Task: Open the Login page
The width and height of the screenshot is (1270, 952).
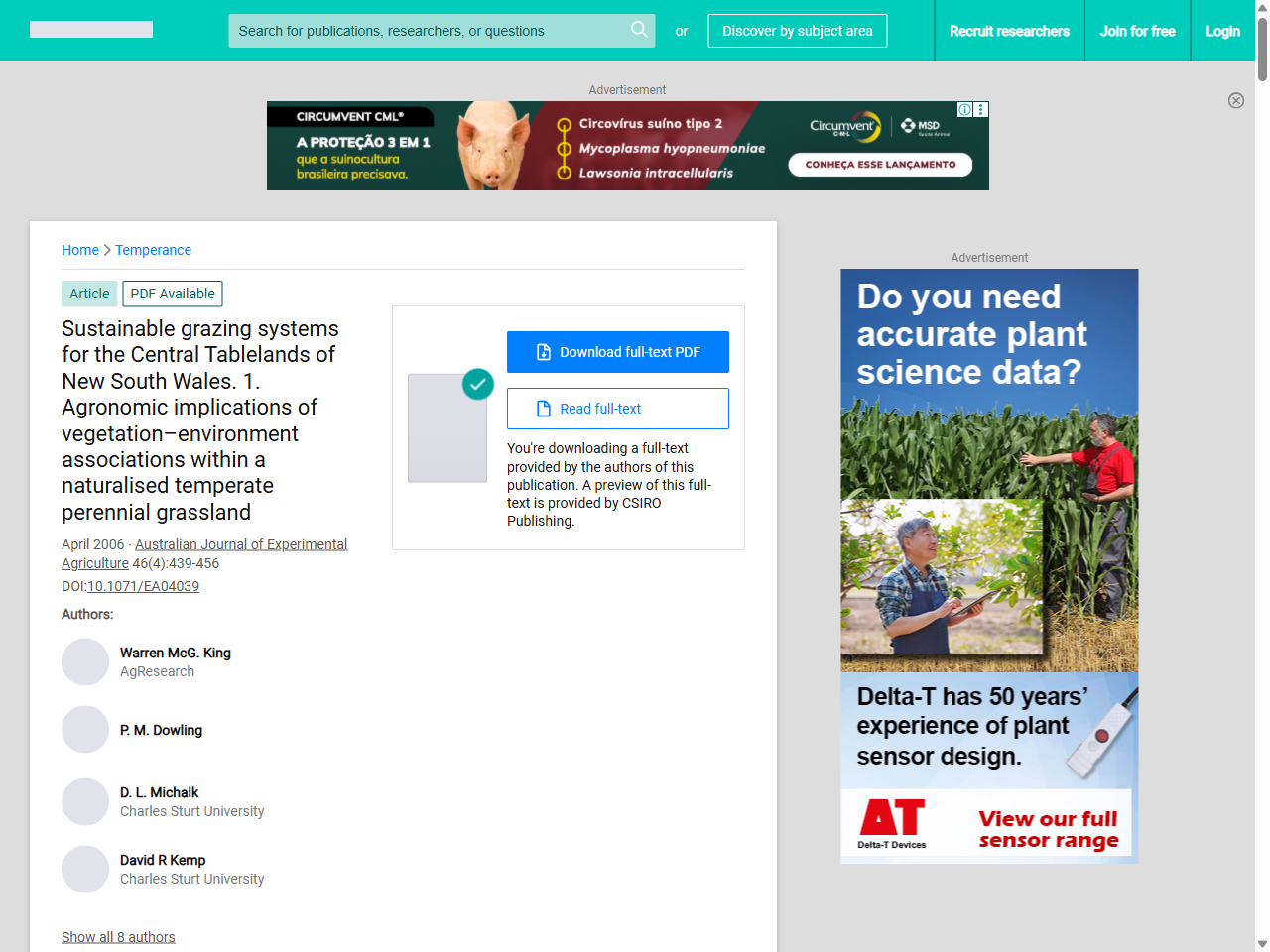Action: tap(1222, 31)
